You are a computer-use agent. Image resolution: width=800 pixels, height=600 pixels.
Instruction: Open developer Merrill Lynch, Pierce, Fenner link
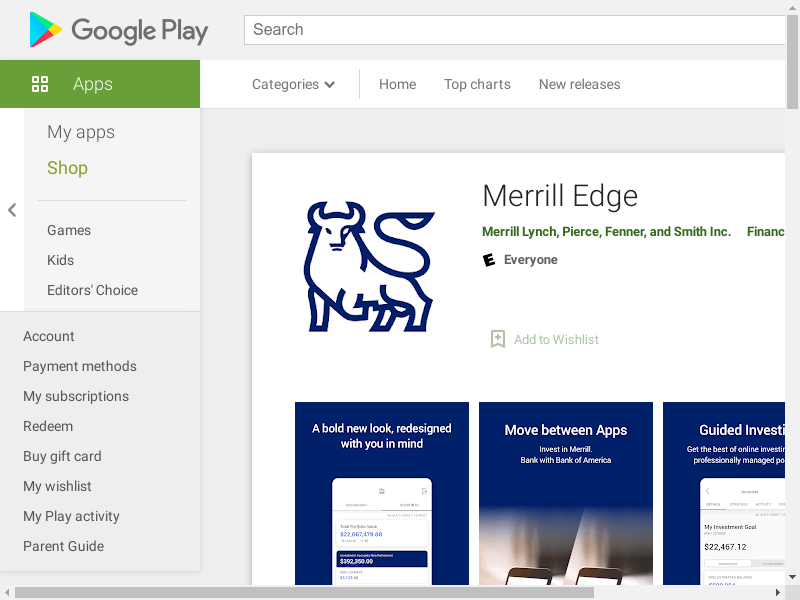coord(606,232)
